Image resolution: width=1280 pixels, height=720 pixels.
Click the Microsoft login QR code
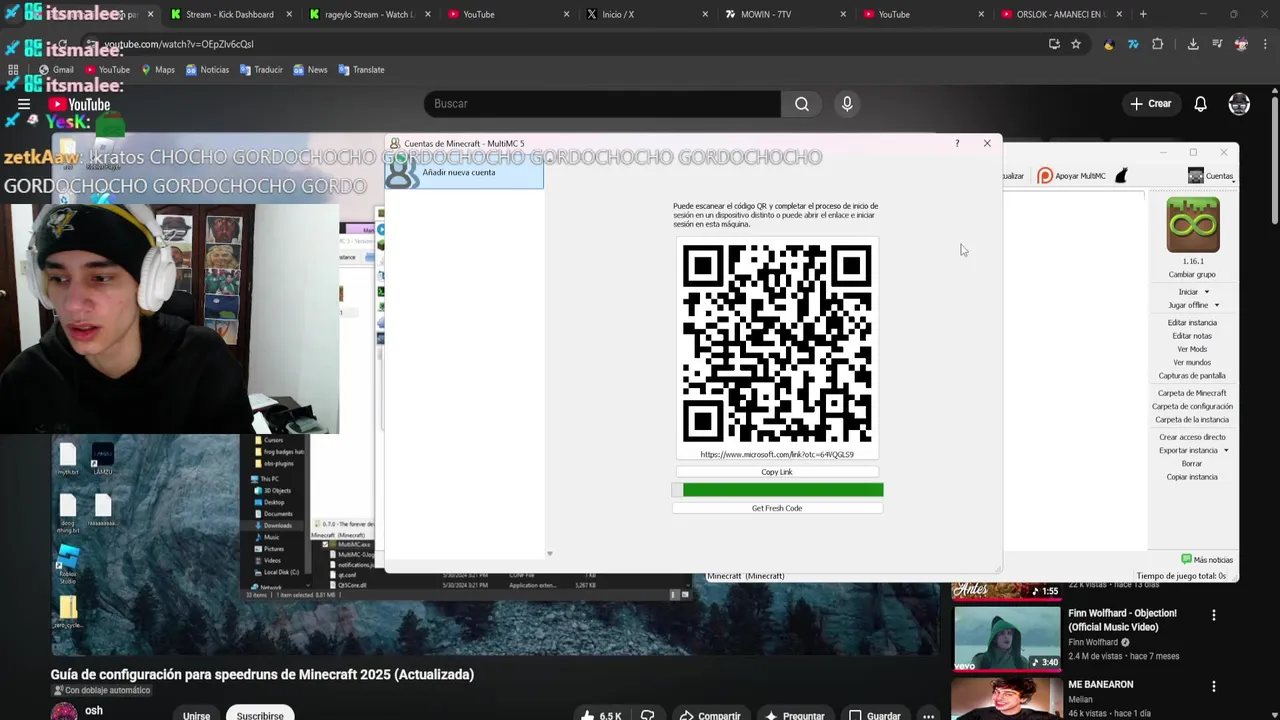tap(777, 343)
